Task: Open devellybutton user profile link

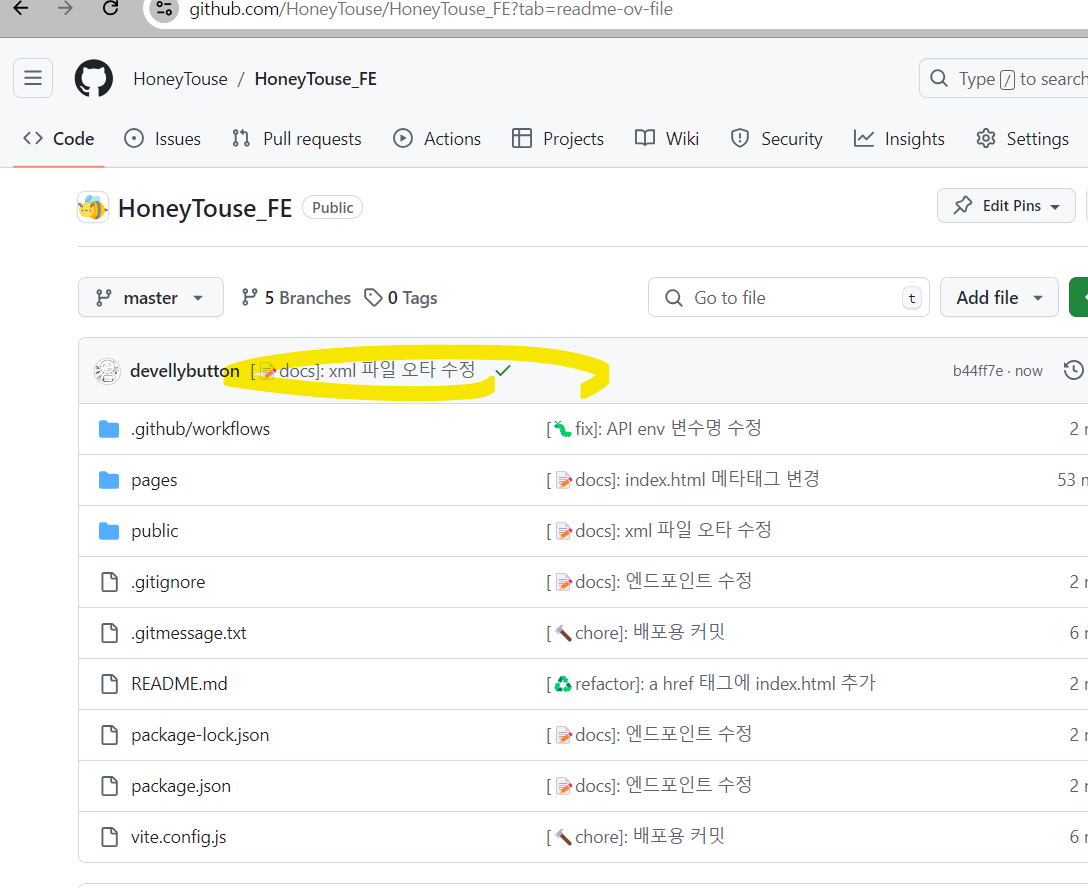Action: 185,371
